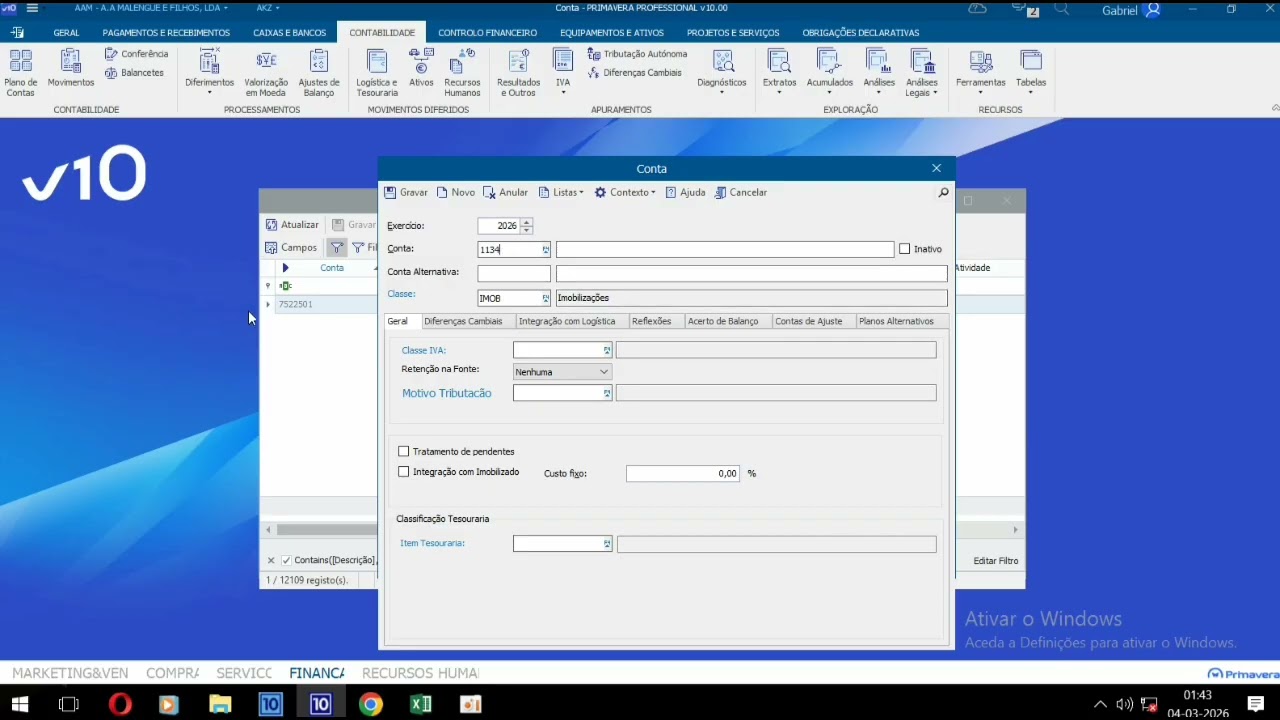Open Contexto dropdown in Conta dialog

pos(625,193)
